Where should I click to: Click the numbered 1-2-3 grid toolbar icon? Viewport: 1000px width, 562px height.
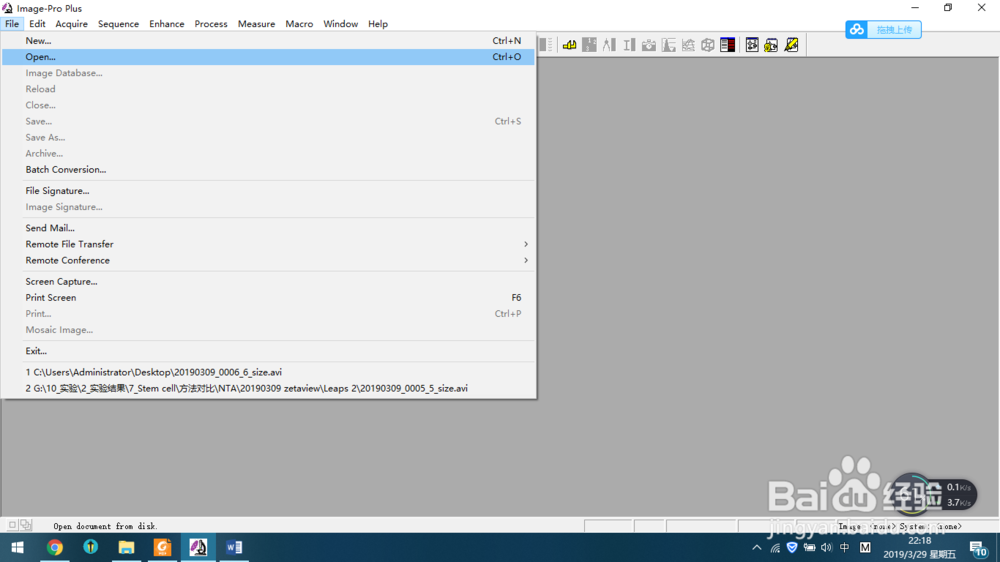(589, 45)
